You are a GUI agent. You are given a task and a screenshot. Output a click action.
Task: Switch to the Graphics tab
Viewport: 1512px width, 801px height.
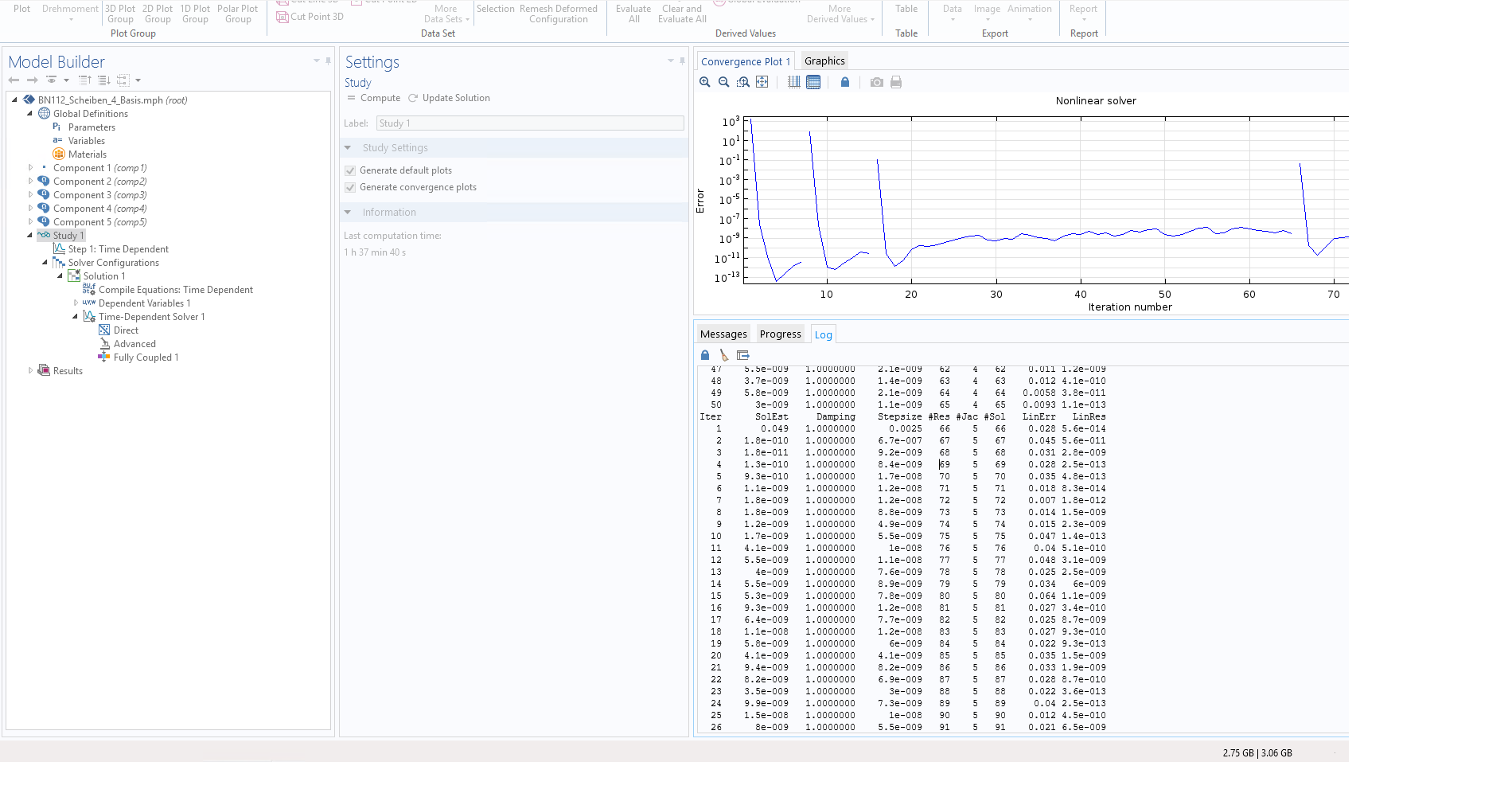[x=824, y=61]
